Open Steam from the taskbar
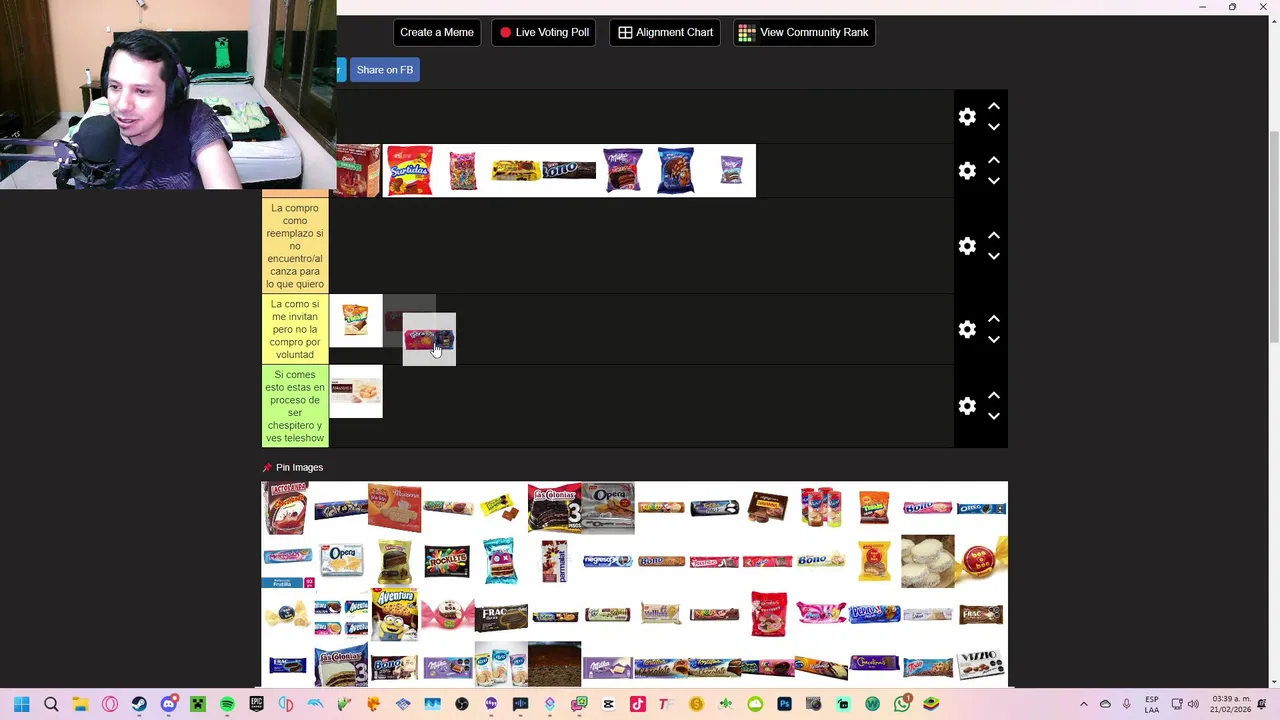 [139, 705]
